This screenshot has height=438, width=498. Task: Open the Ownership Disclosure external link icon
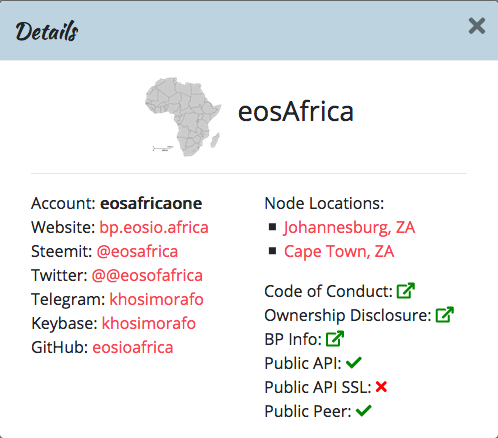(x=445, y=315)
